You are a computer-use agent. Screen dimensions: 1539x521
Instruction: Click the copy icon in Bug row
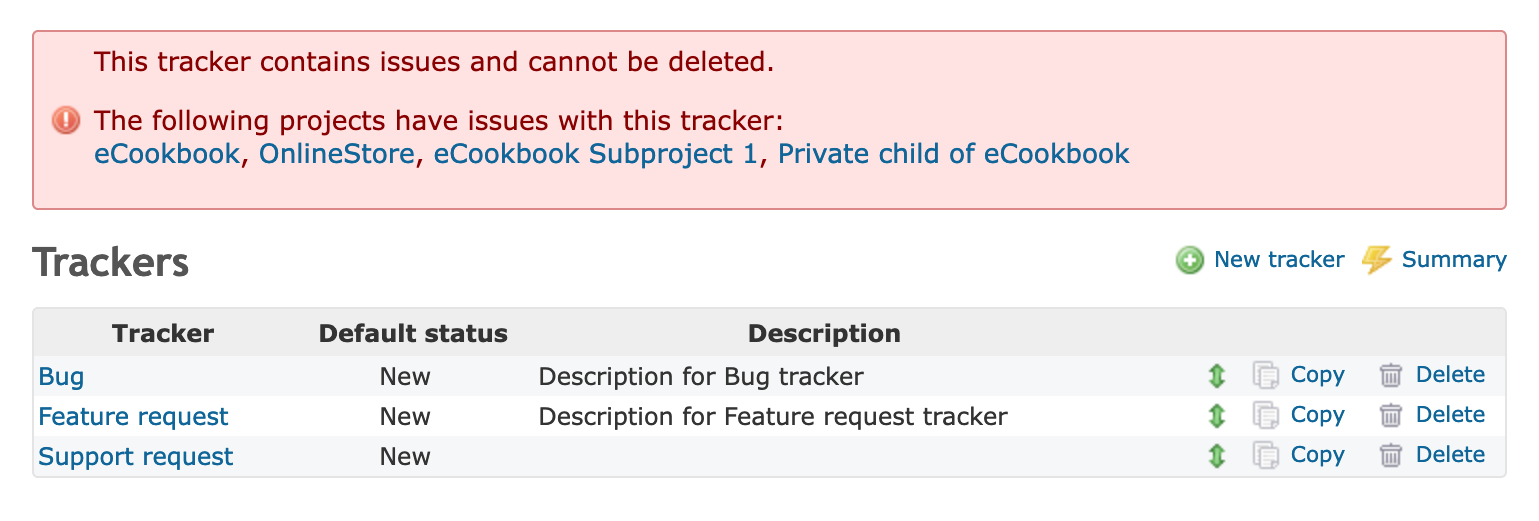click(x=1266, y=376)
